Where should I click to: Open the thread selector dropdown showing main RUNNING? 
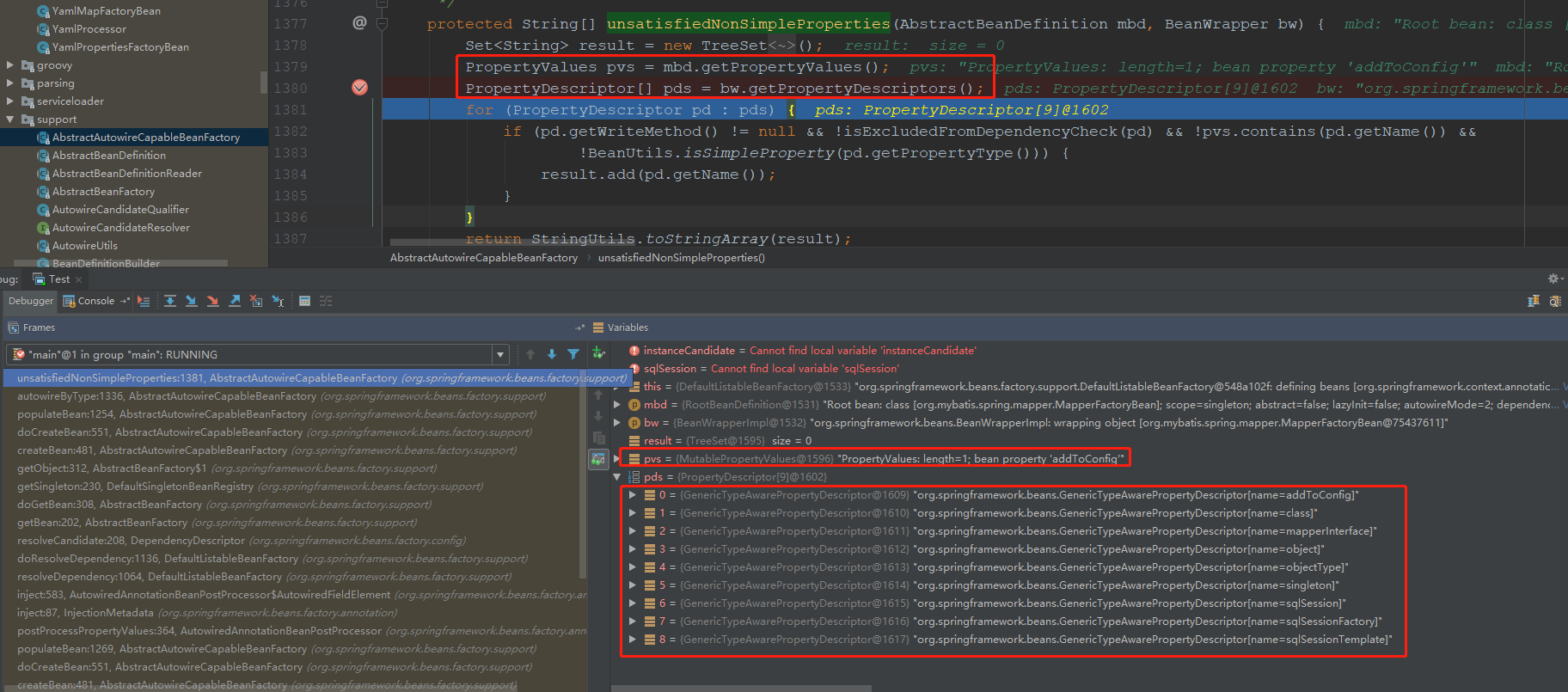point(499,354)
